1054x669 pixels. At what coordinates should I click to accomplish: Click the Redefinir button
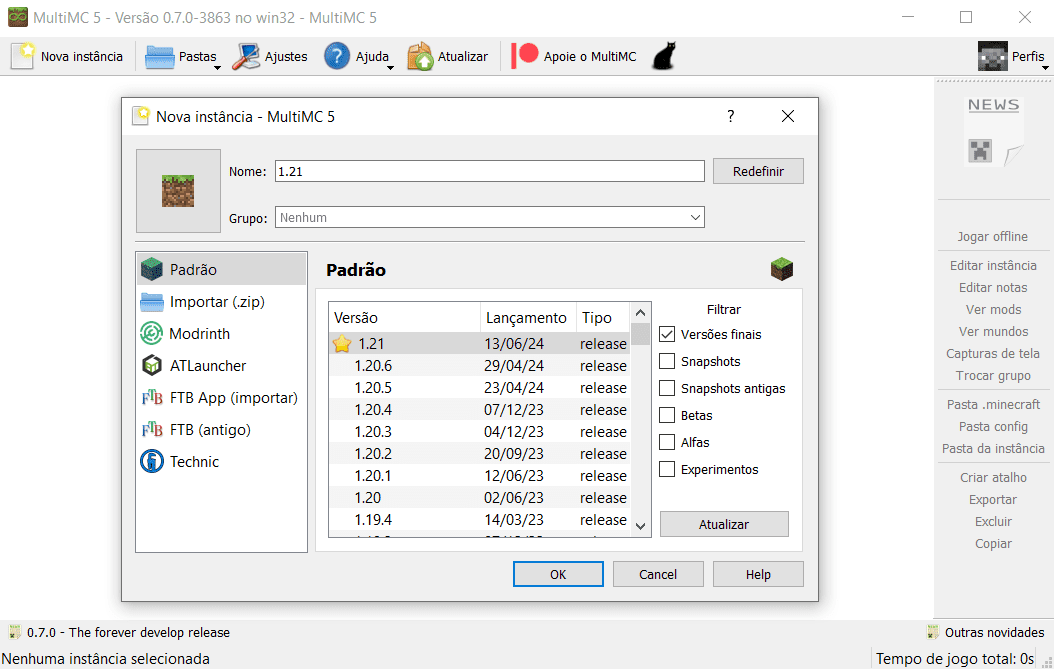tap(757, 170)
